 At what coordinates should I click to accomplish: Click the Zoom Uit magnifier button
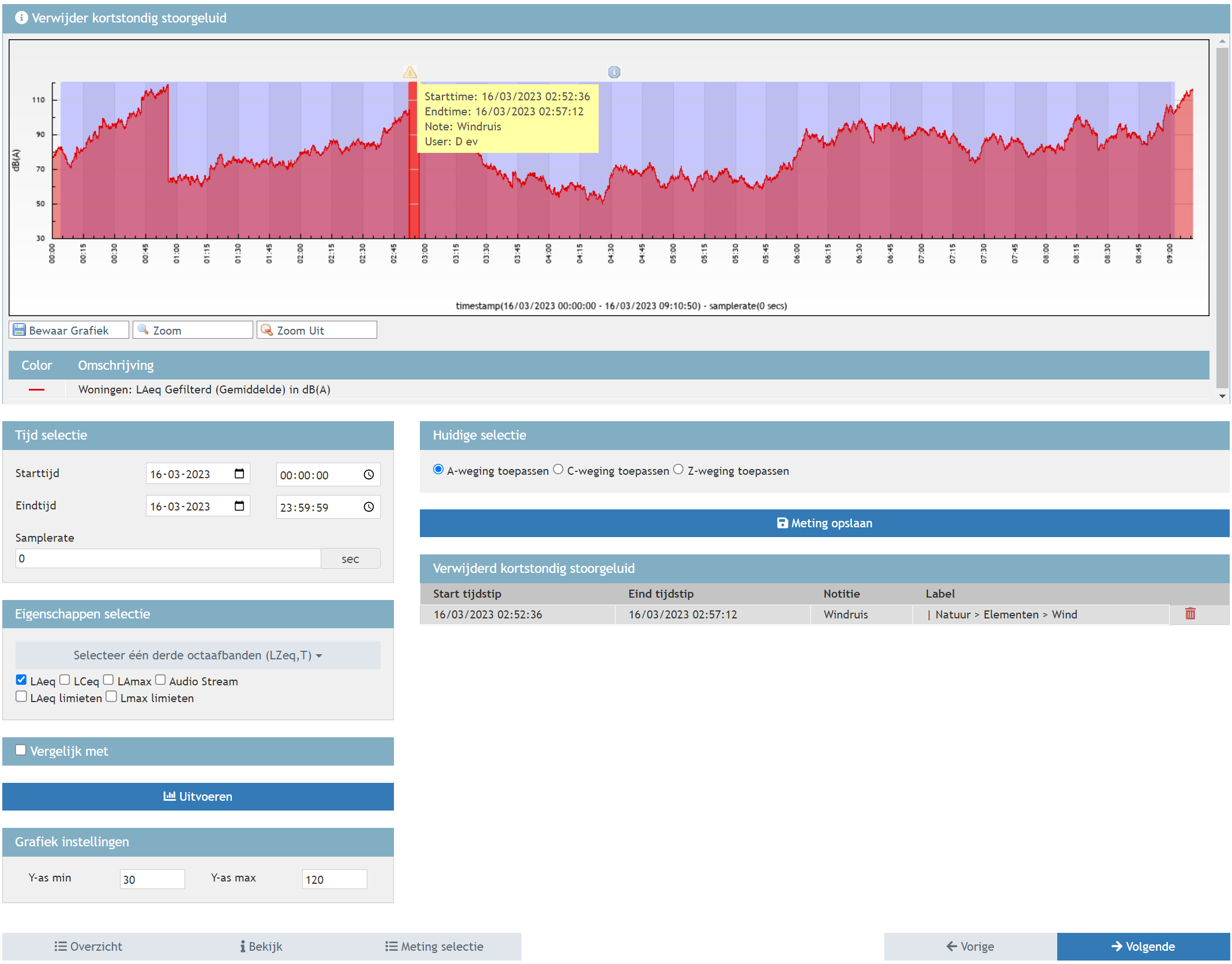coord(316,330)
